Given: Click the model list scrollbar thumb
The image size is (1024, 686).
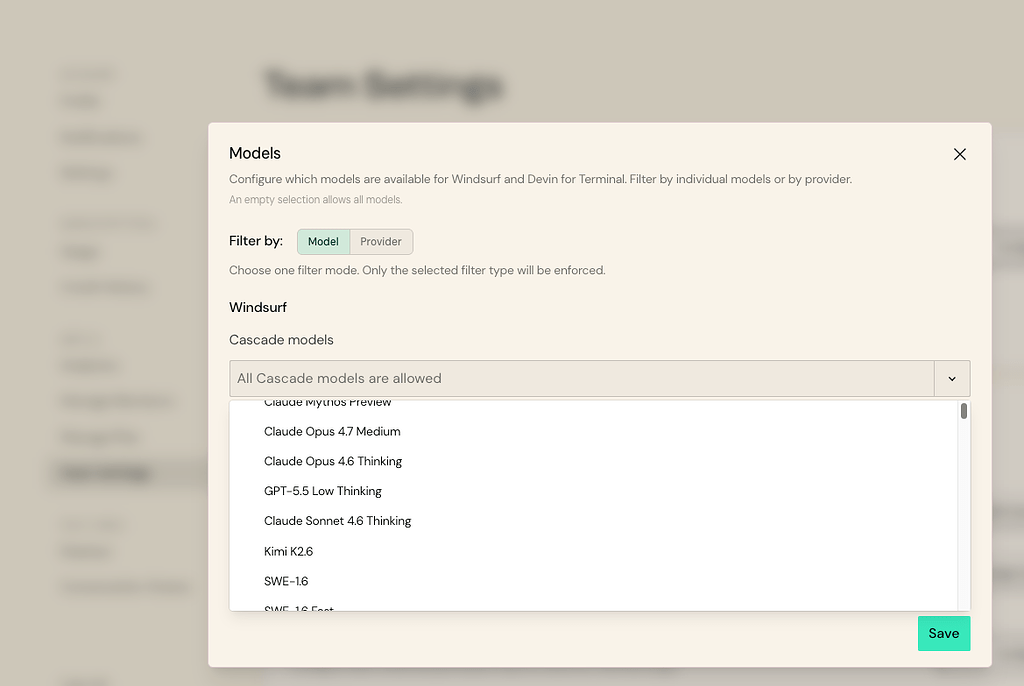Looking at the screenshot, I should pos(964,411).
